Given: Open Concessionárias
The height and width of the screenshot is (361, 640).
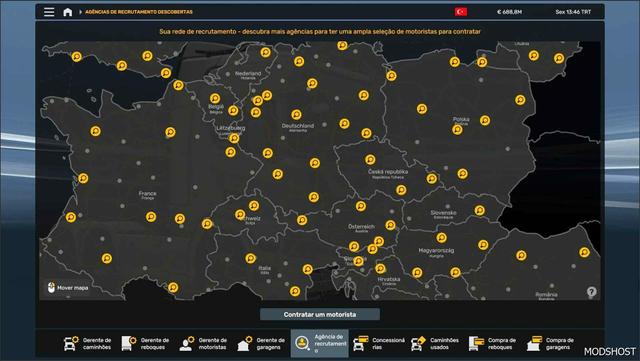Looking at the screenshot, I should (379, 343).
